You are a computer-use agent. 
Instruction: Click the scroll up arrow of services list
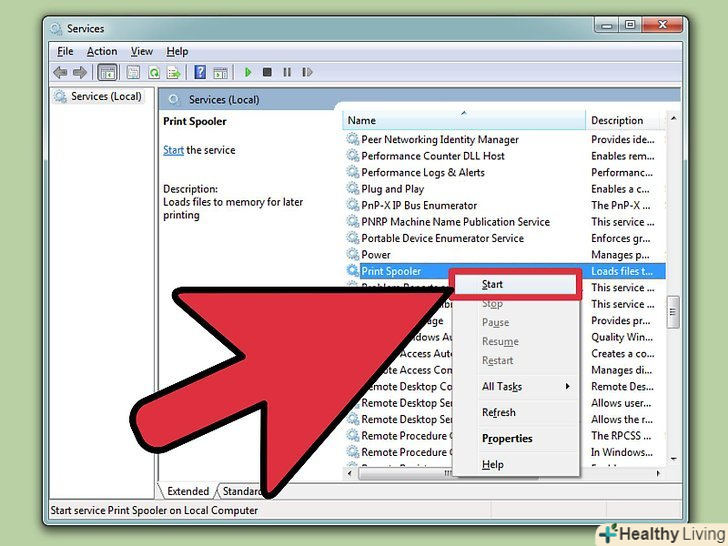coord(673,119)
